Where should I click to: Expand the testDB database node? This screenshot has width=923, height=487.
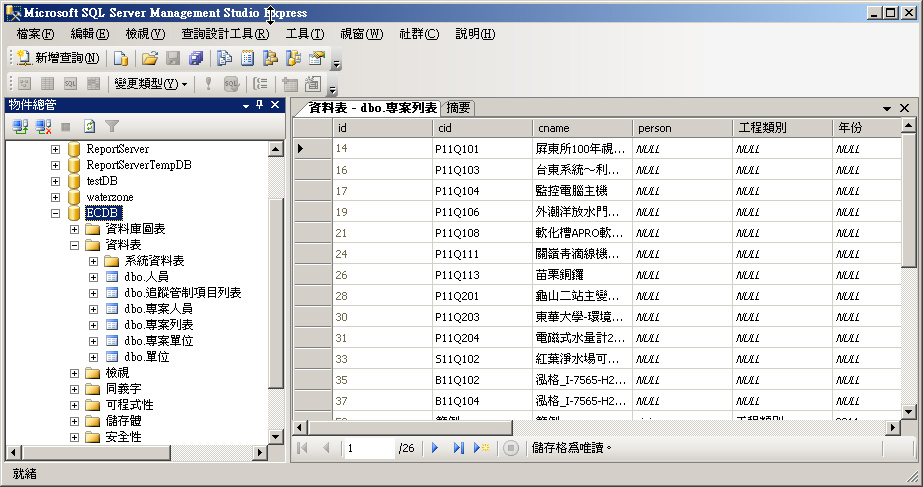pos(55,181)
